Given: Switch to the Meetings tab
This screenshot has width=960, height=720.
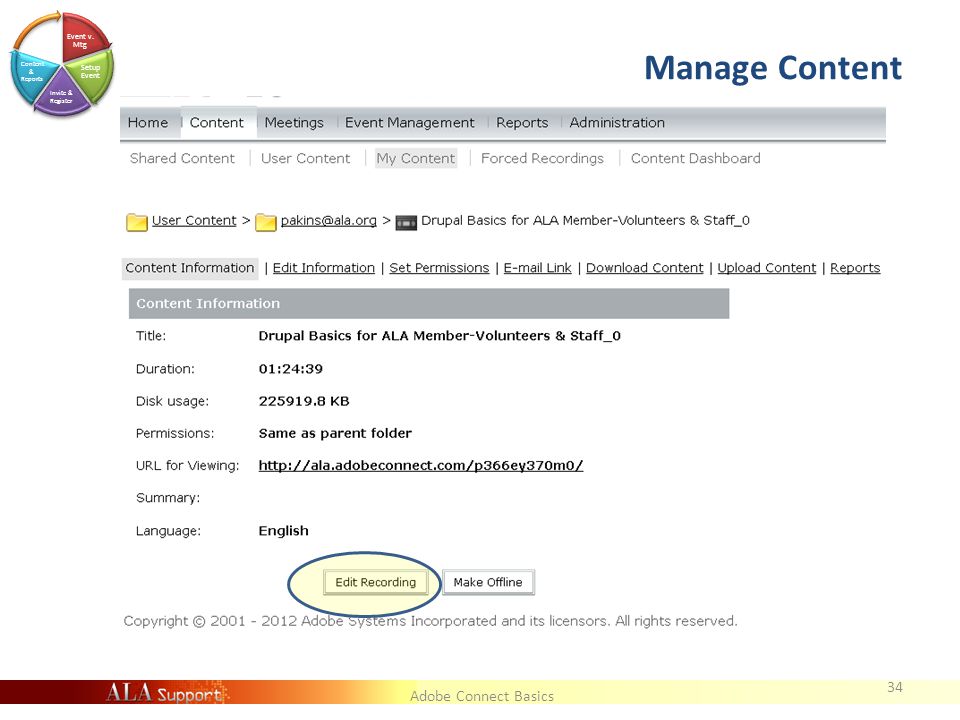Looking at the screenshot, I should (x=294, y=122).
